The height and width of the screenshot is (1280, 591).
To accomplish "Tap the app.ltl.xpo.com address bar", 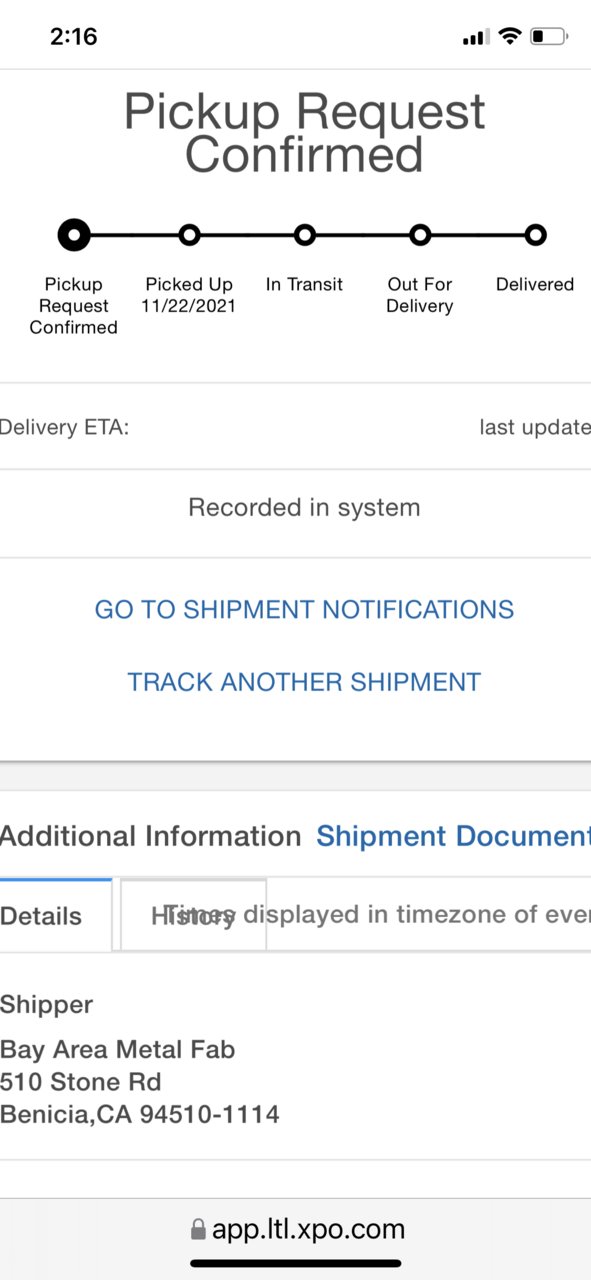I will click(296, 1229).
